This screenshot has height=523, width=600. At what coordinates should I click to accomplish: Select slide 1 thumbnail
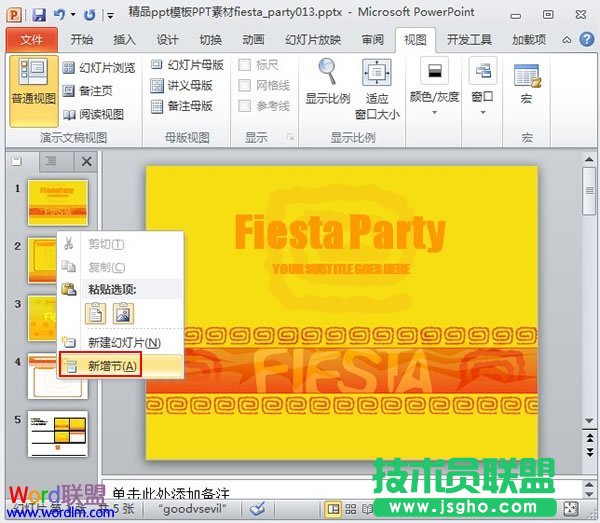tap(58, 203)
